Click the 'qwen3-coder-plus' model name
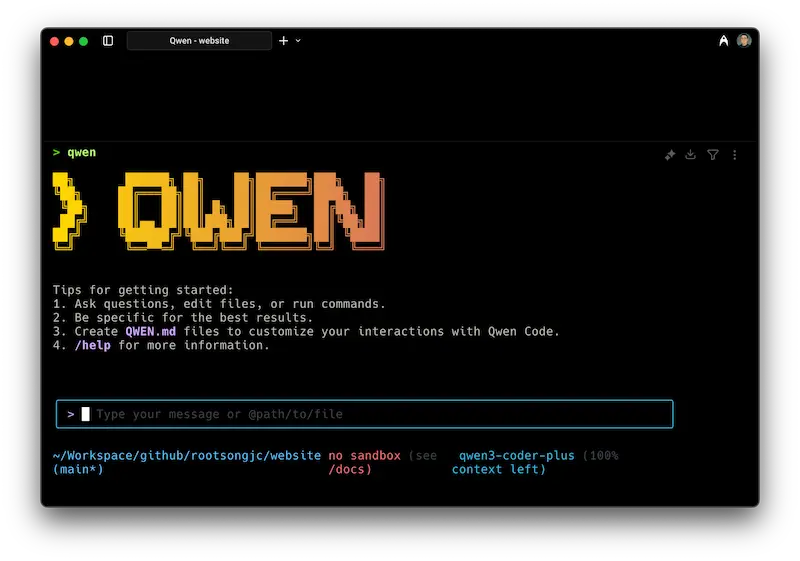 coord(516,455)
